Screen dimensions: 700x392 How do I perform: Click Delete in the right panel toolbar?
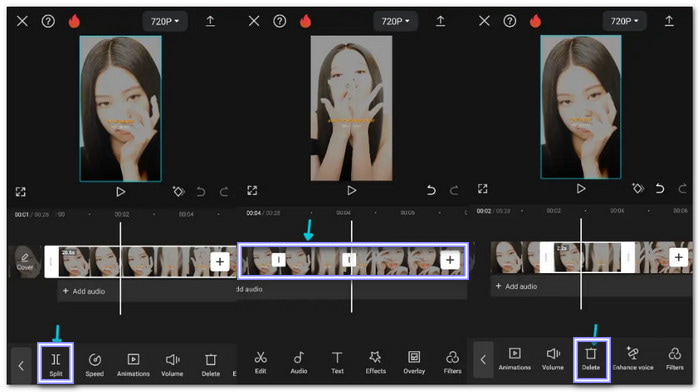[591, 359]
